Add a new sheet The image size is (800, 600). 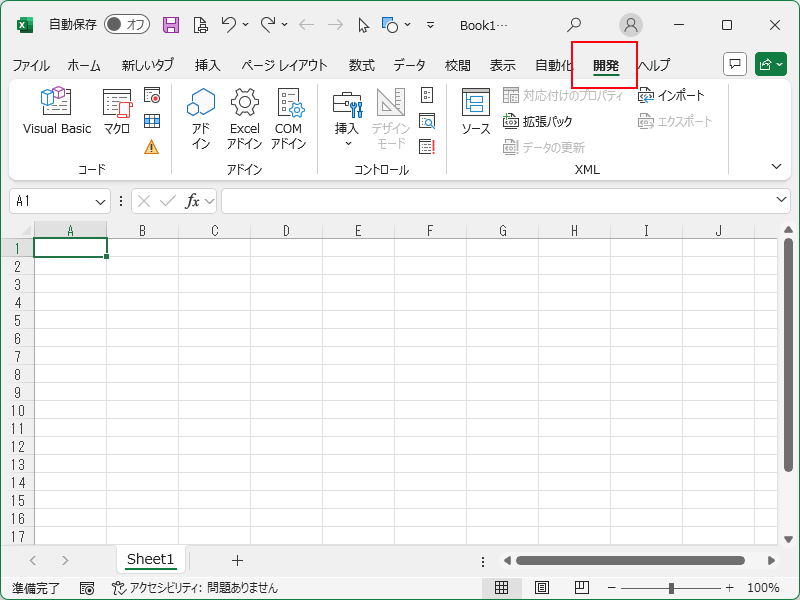point(237,561)
